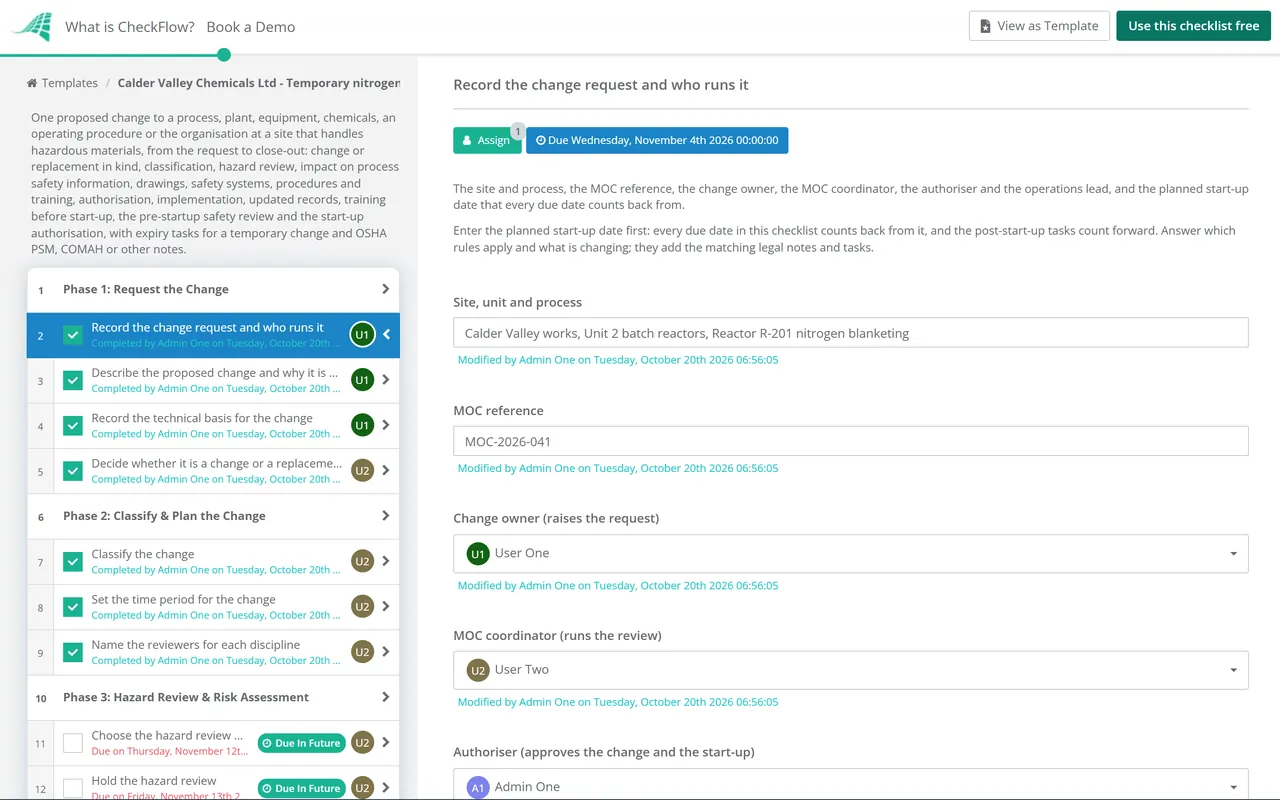
Task: Open the Authoriser dropdown showing Admin One
Action: pyautogui.click(x=850, y=786)
